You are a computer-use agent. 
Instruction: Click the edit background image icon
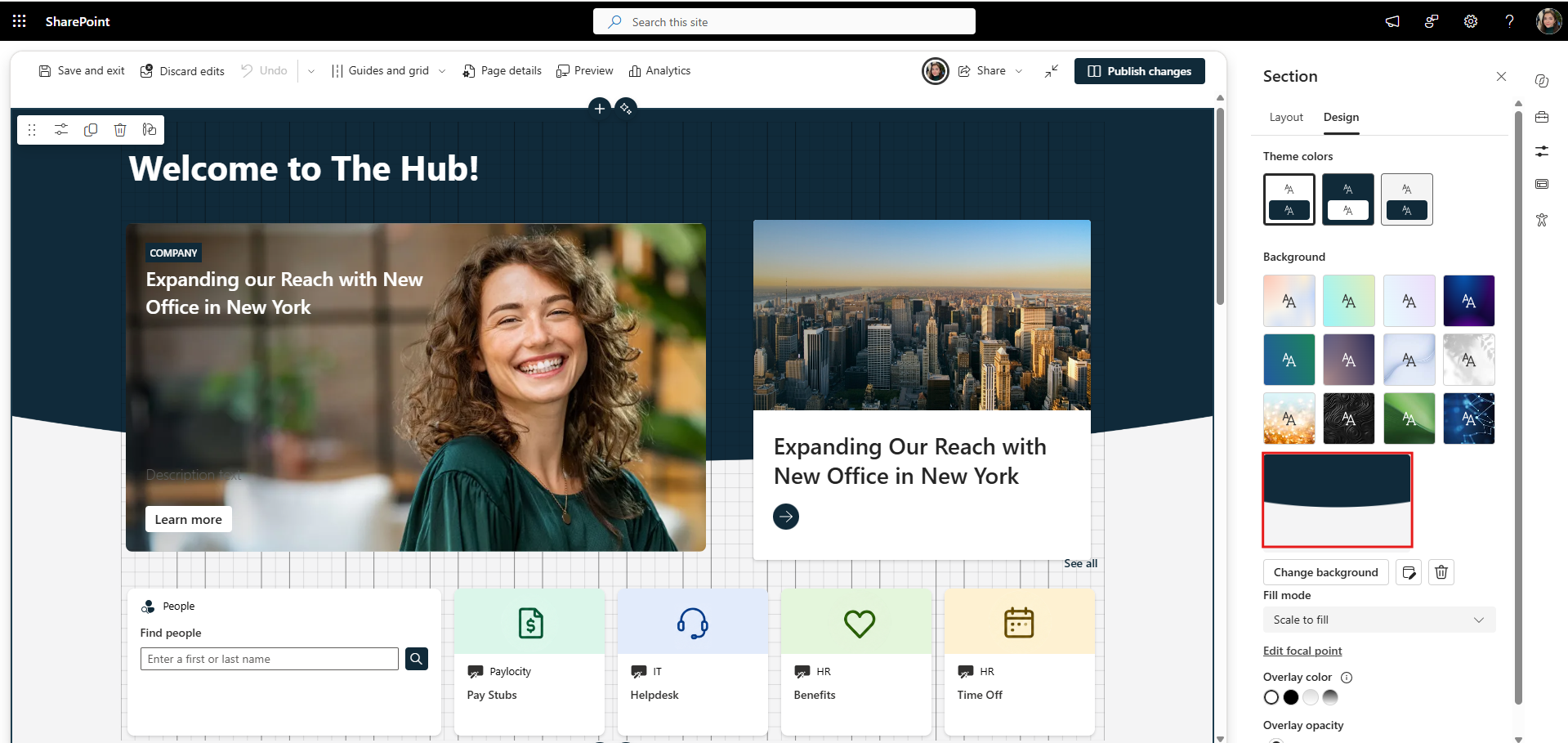click(x=1409, y=572)
